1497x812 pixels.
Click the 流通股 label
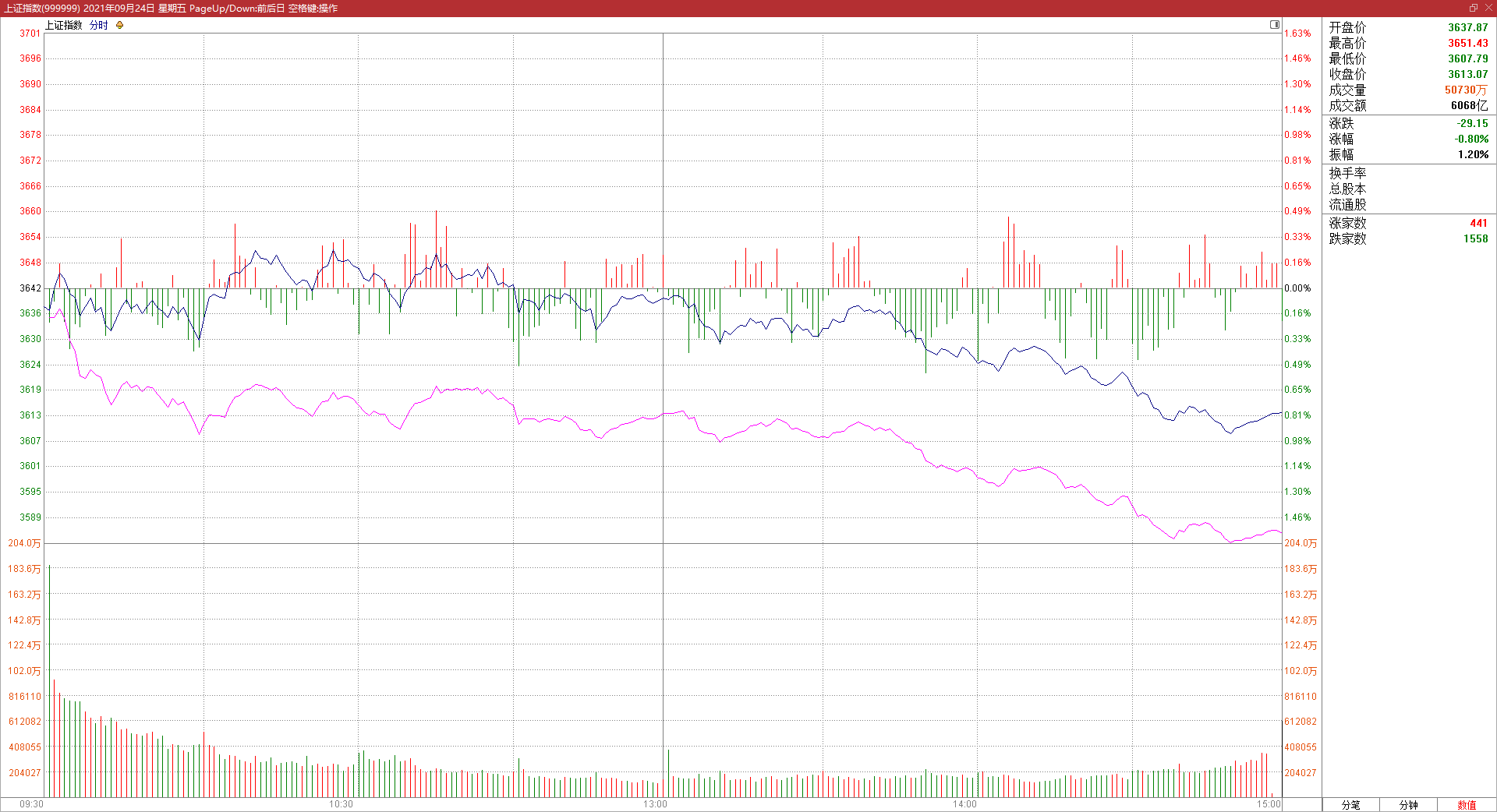(1347, 204)
